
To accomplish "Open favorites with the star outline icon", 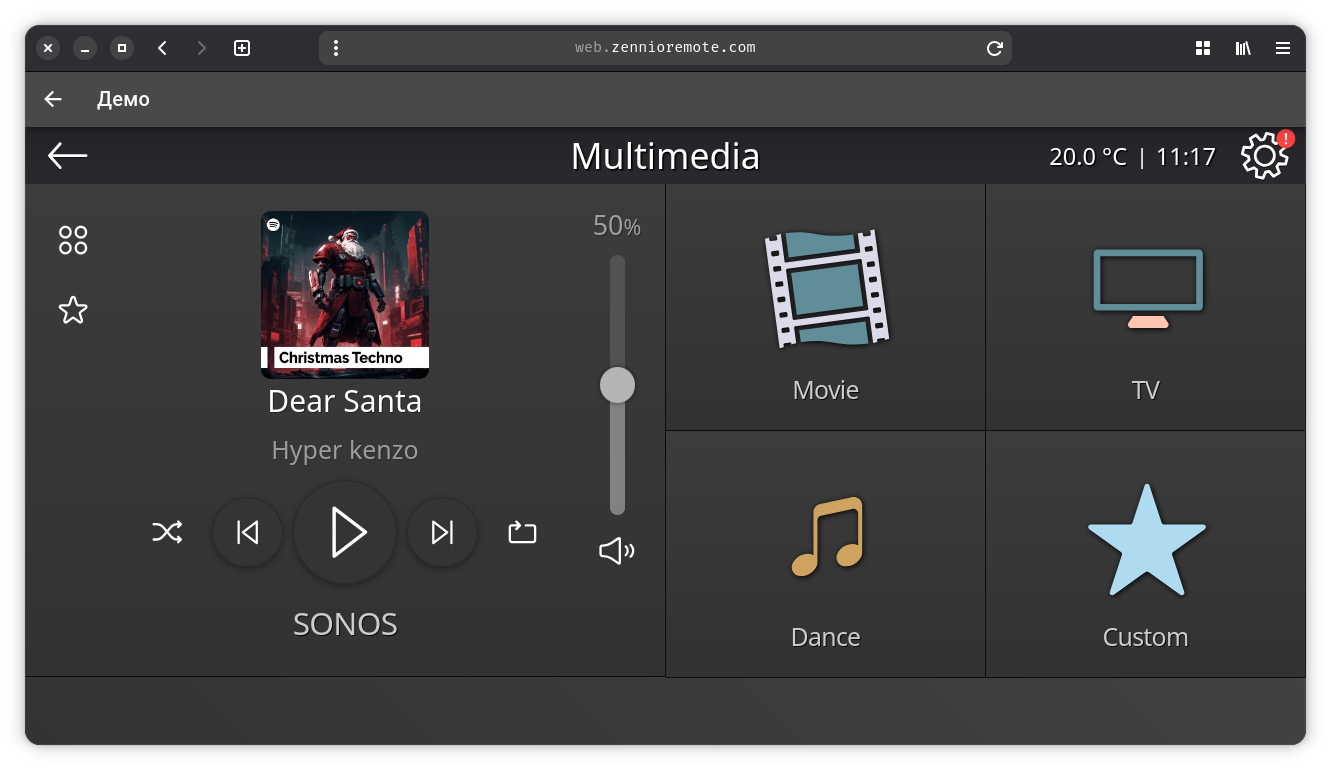I will tap(73, 310).
